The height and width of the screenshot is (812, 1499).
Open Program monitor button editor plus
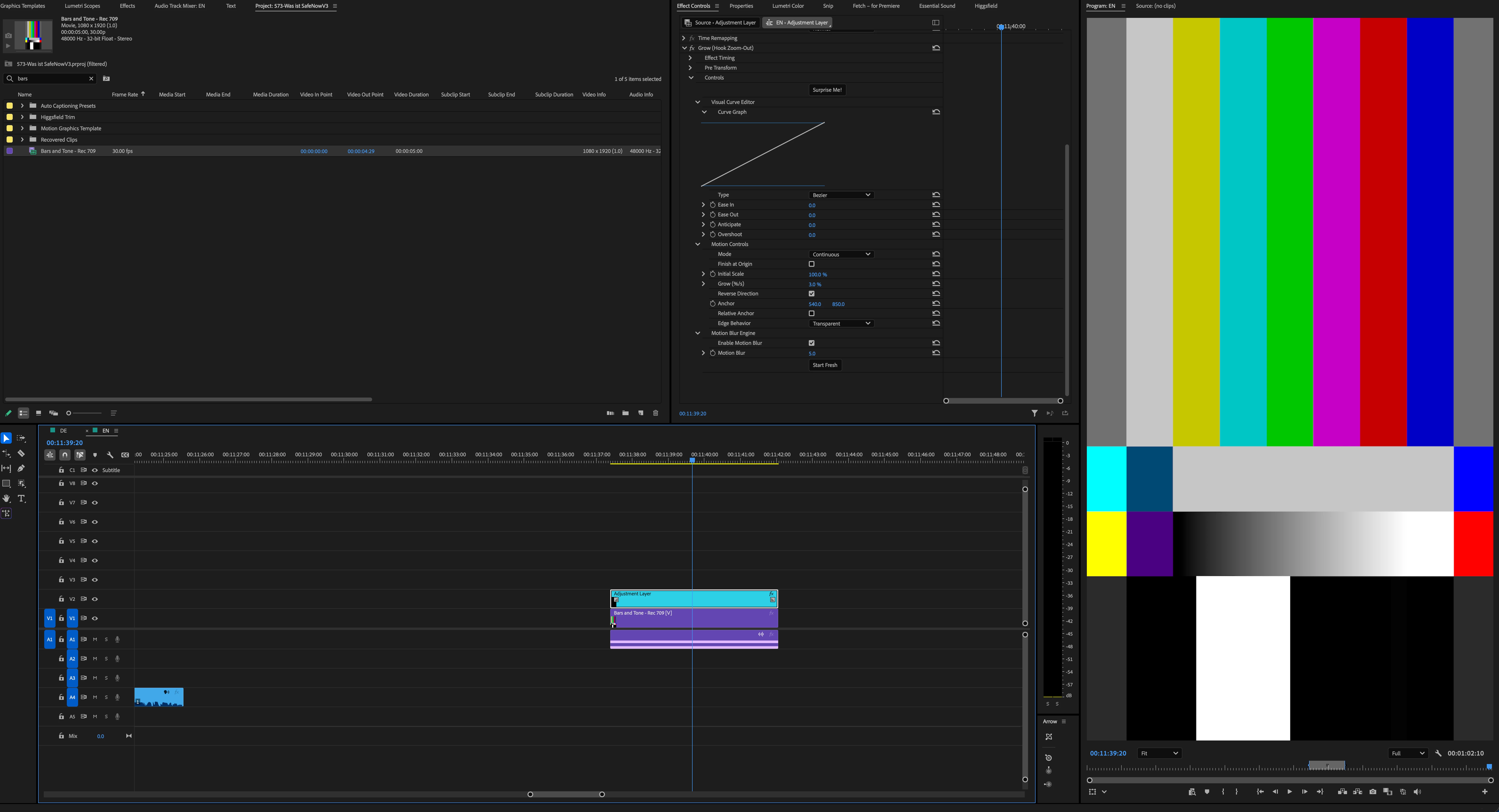pyautogui.click(x=1484, y=792)
